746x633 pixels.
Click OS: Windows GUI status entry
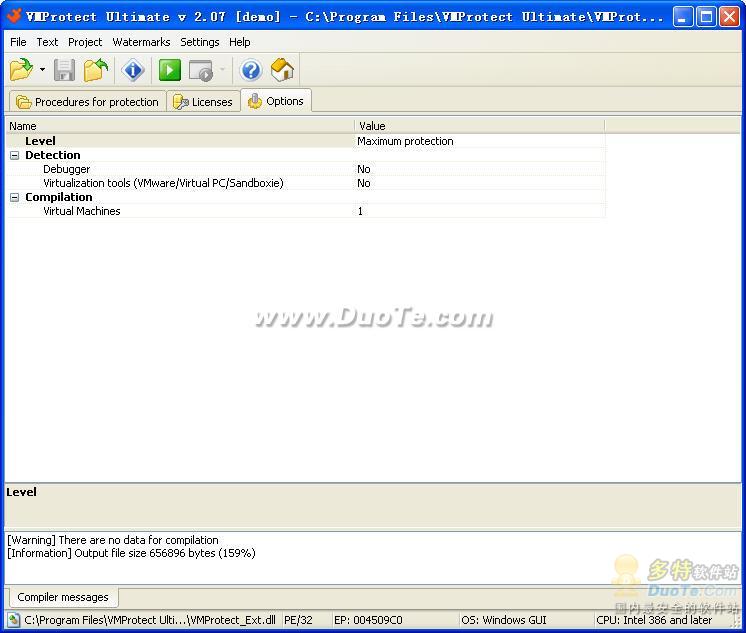[x=504, y=620]
